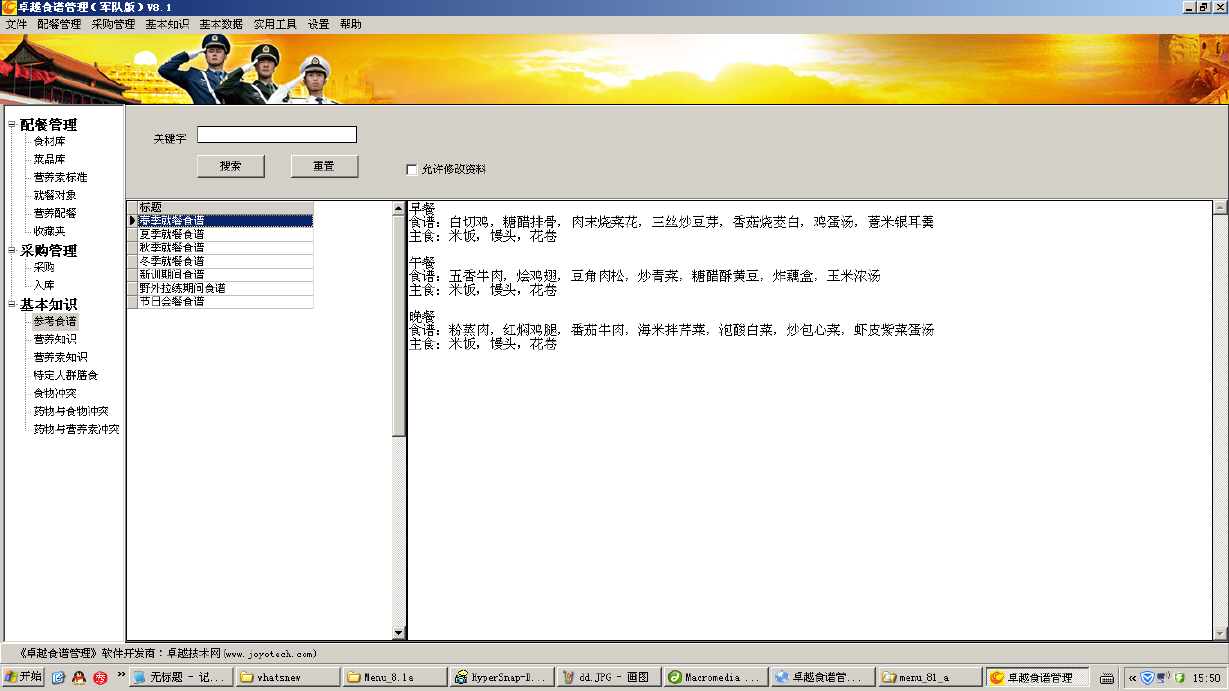
Task: Click the 午餐 heading in recipe text
Action: 422,262
